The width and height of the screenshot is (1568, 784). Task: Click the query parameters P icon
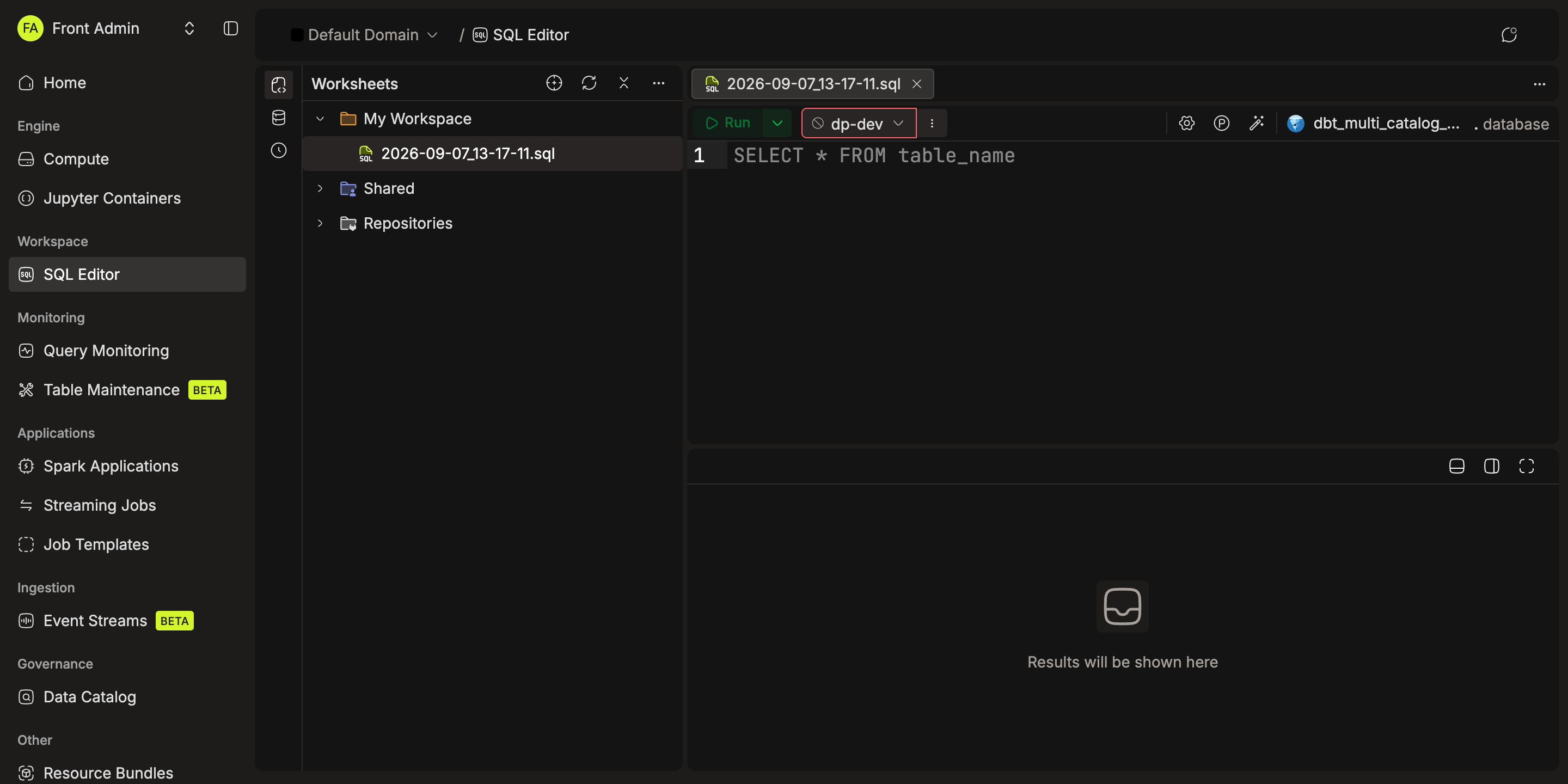(x=1222, y=123)
